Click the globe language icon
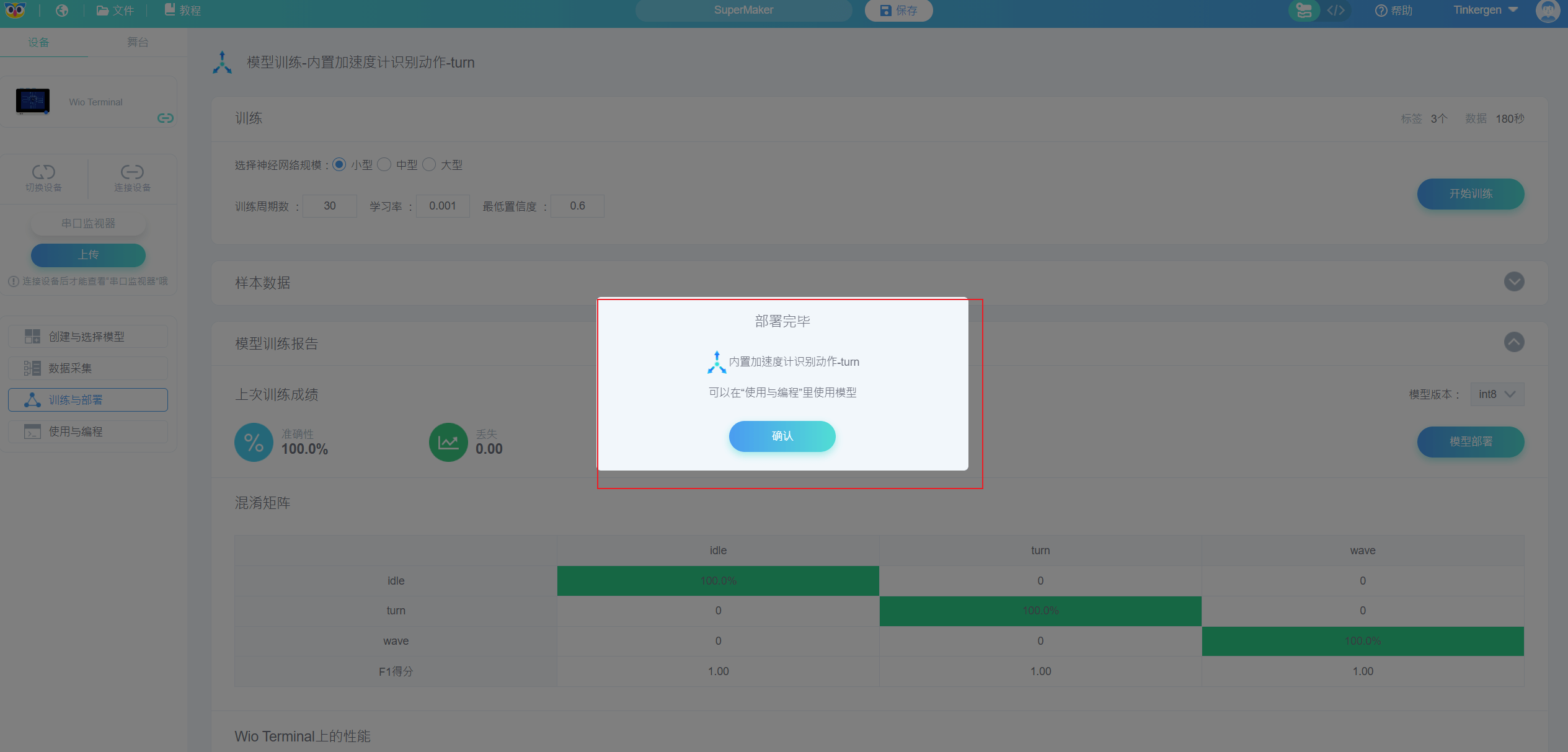This screenshot has width=1568, height=752. click(62, 11)
